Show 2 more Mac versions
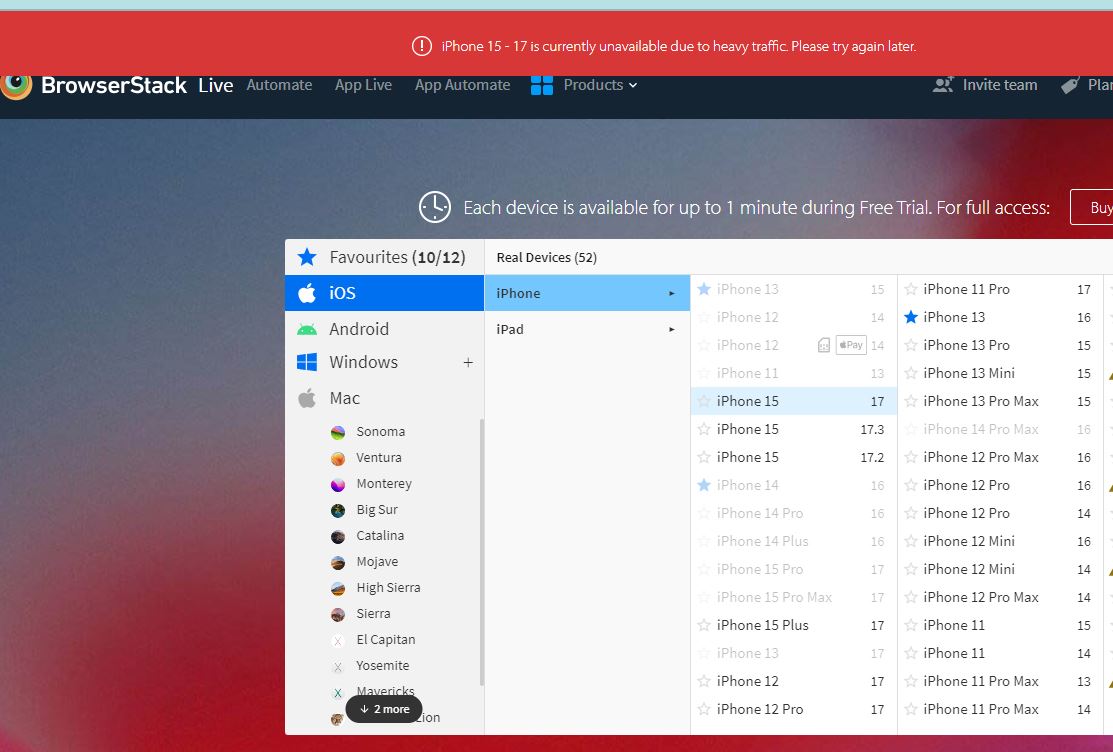This screenshot has width=1113, height=752. click(x=384, y=709)
